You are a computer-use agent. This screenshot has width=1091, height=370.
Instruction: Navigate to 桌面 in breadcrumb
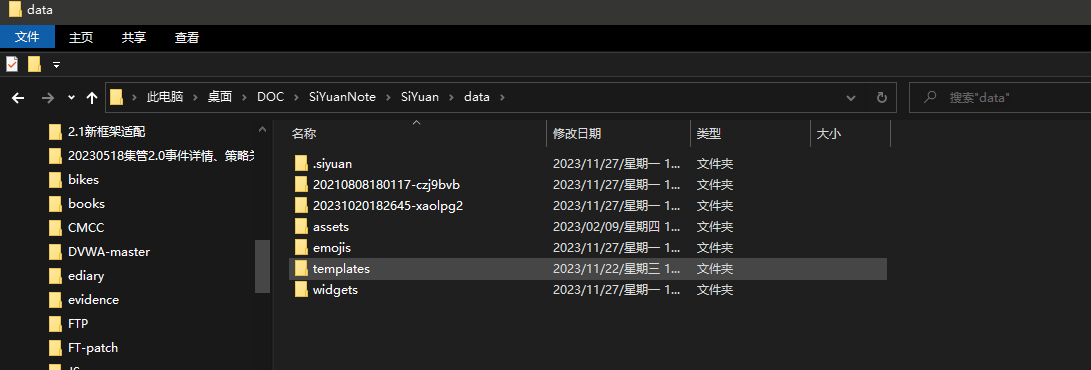coord(219,97)
